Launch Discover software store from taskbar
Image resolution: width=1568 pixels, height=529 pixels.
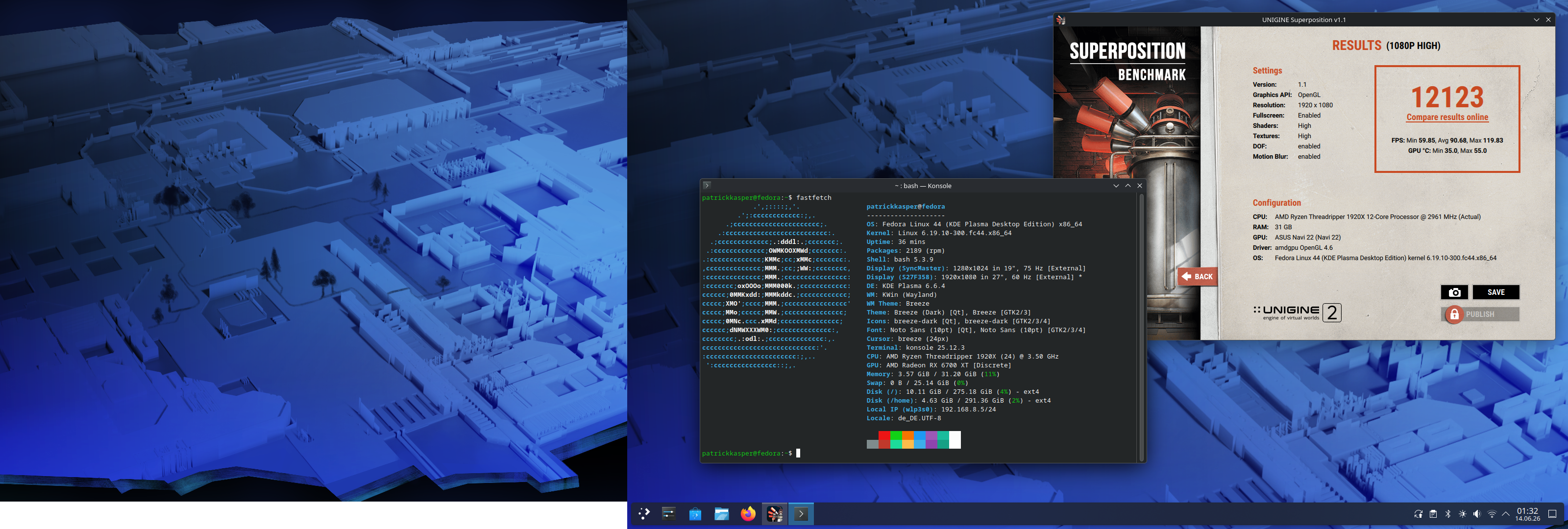click(x=695, y=514)
